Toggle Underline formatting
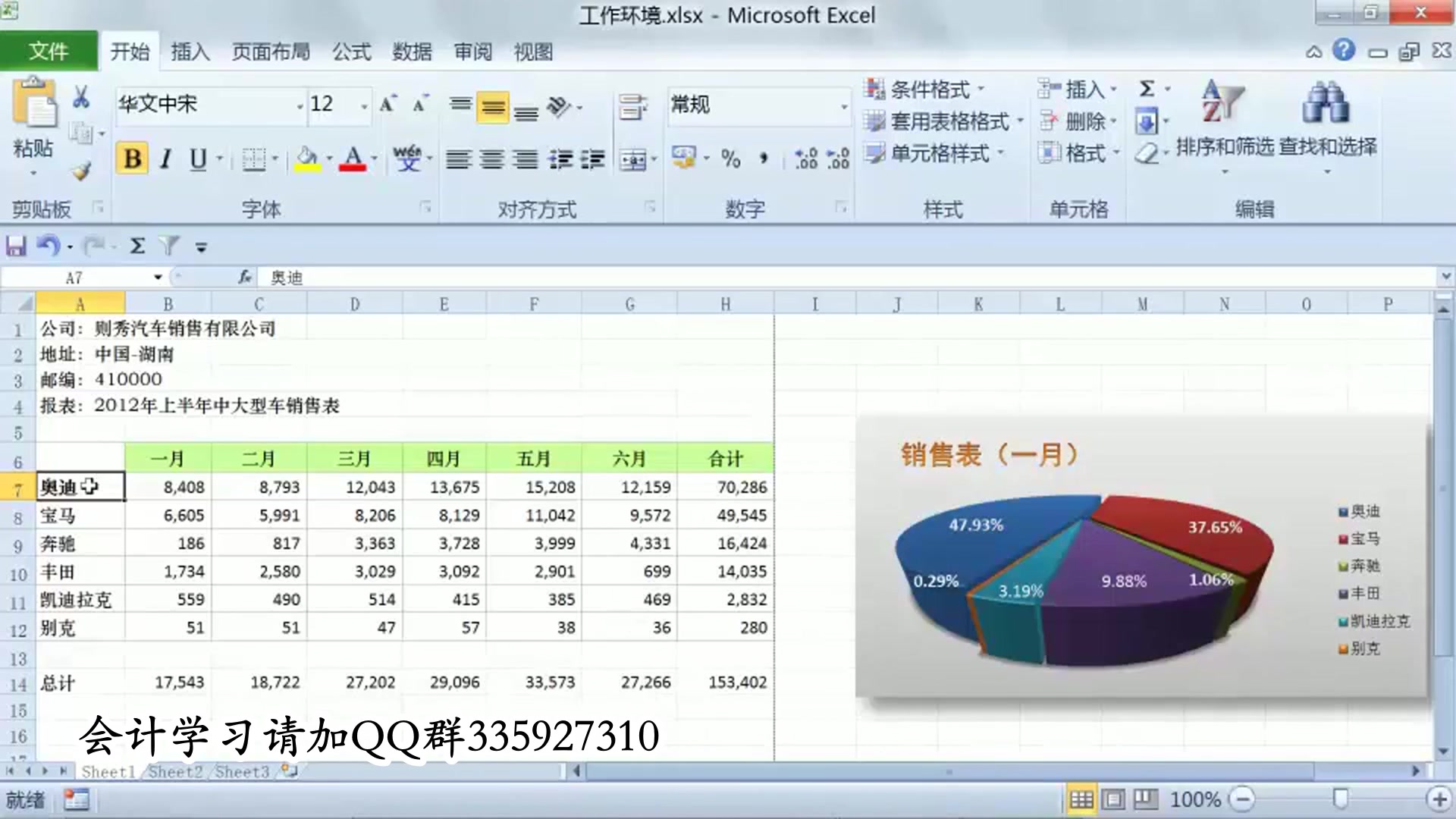The image size is (1456, 819). pos(198,159)
